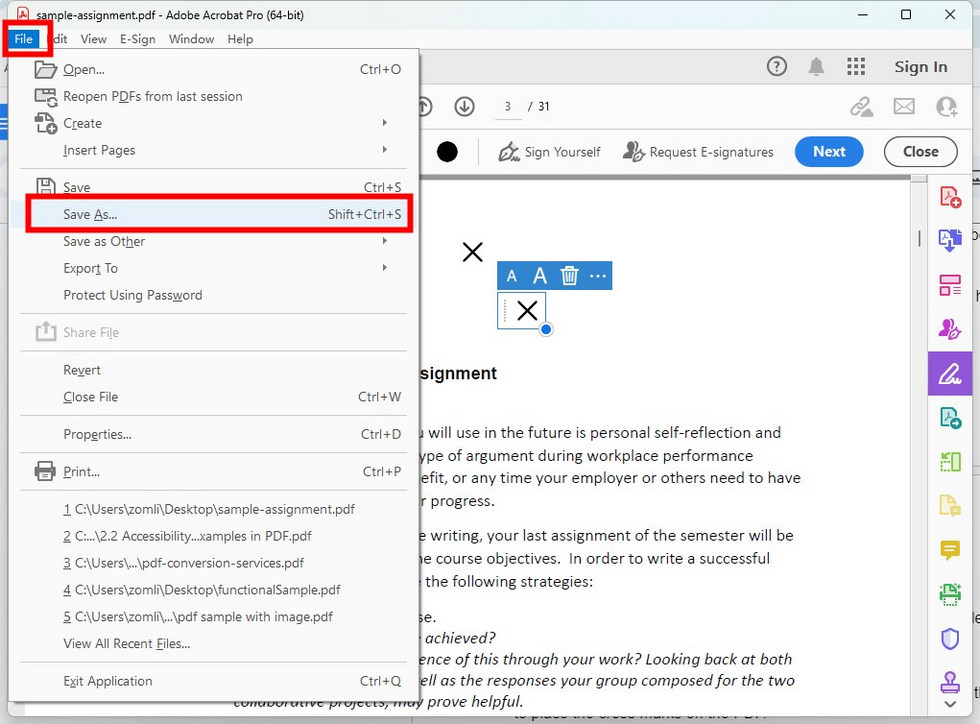Go to next page down arrow
980x724 pixels.
coord(464,106)
